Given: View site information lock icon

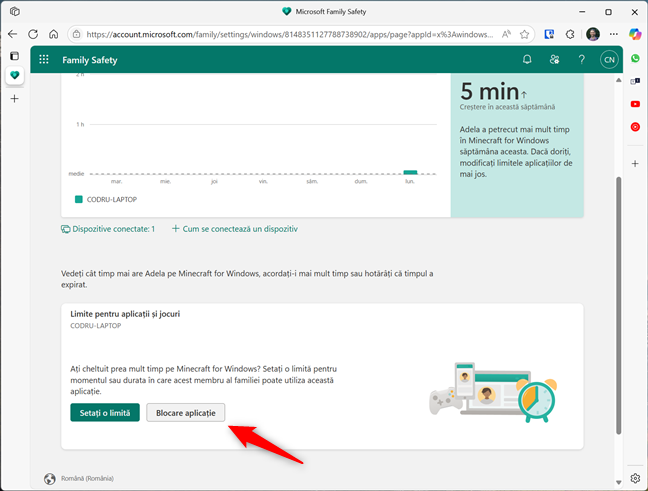Looking at the screenshot, I should [77, 34].
